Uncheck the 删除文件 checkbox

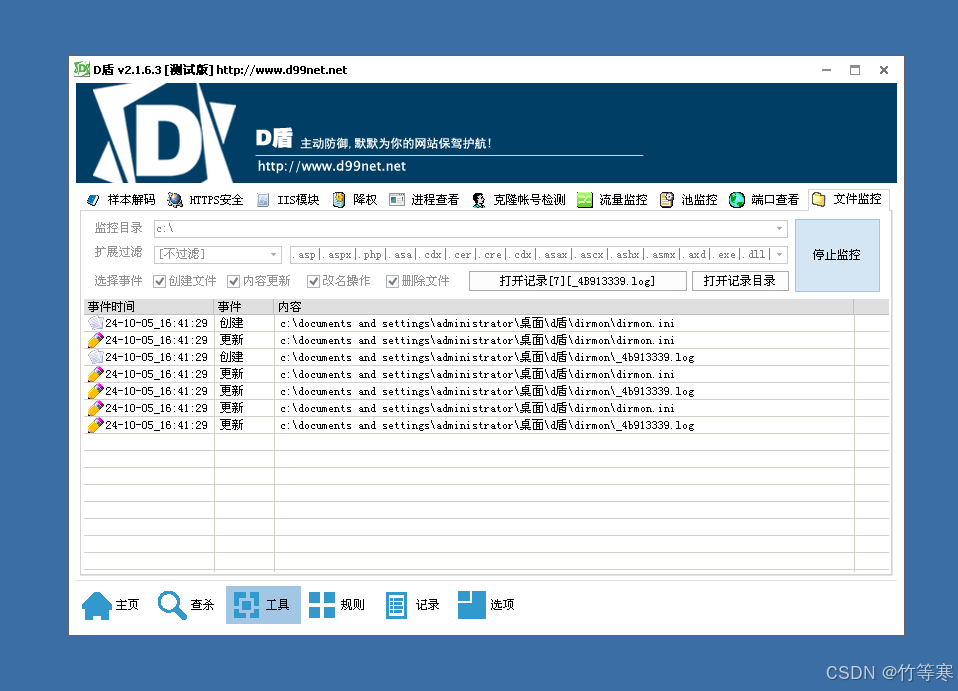(x=393, y=281)
